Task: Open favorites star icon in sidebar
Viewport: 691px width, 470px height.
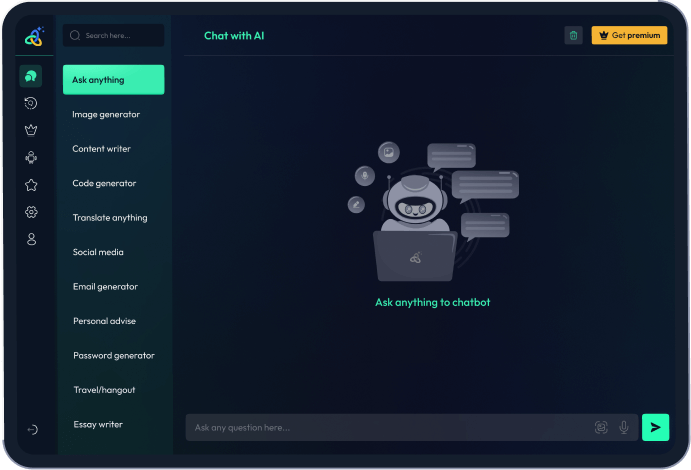Action: point(31,185)
